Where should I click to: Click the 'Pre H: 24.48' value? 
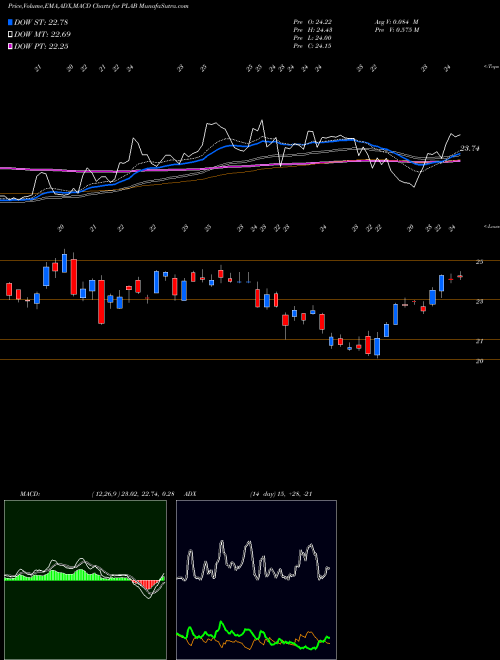tap(313, 30)
